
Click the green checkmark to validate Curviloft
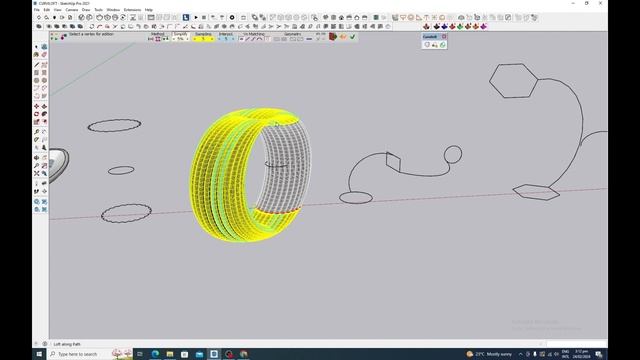[352, 37]
